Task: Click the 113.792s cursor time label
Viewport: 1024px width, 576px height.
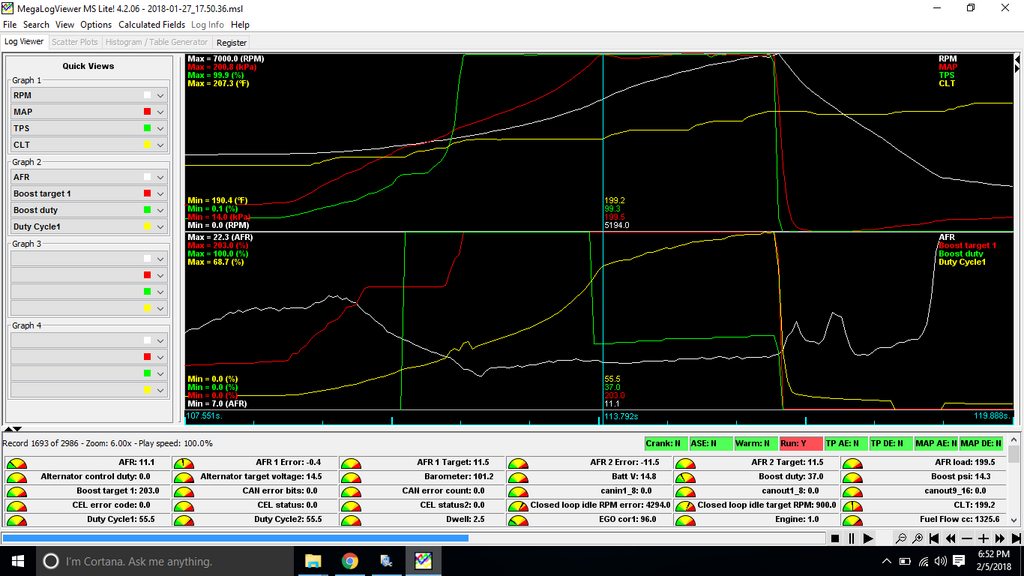Action: [621, 416]
